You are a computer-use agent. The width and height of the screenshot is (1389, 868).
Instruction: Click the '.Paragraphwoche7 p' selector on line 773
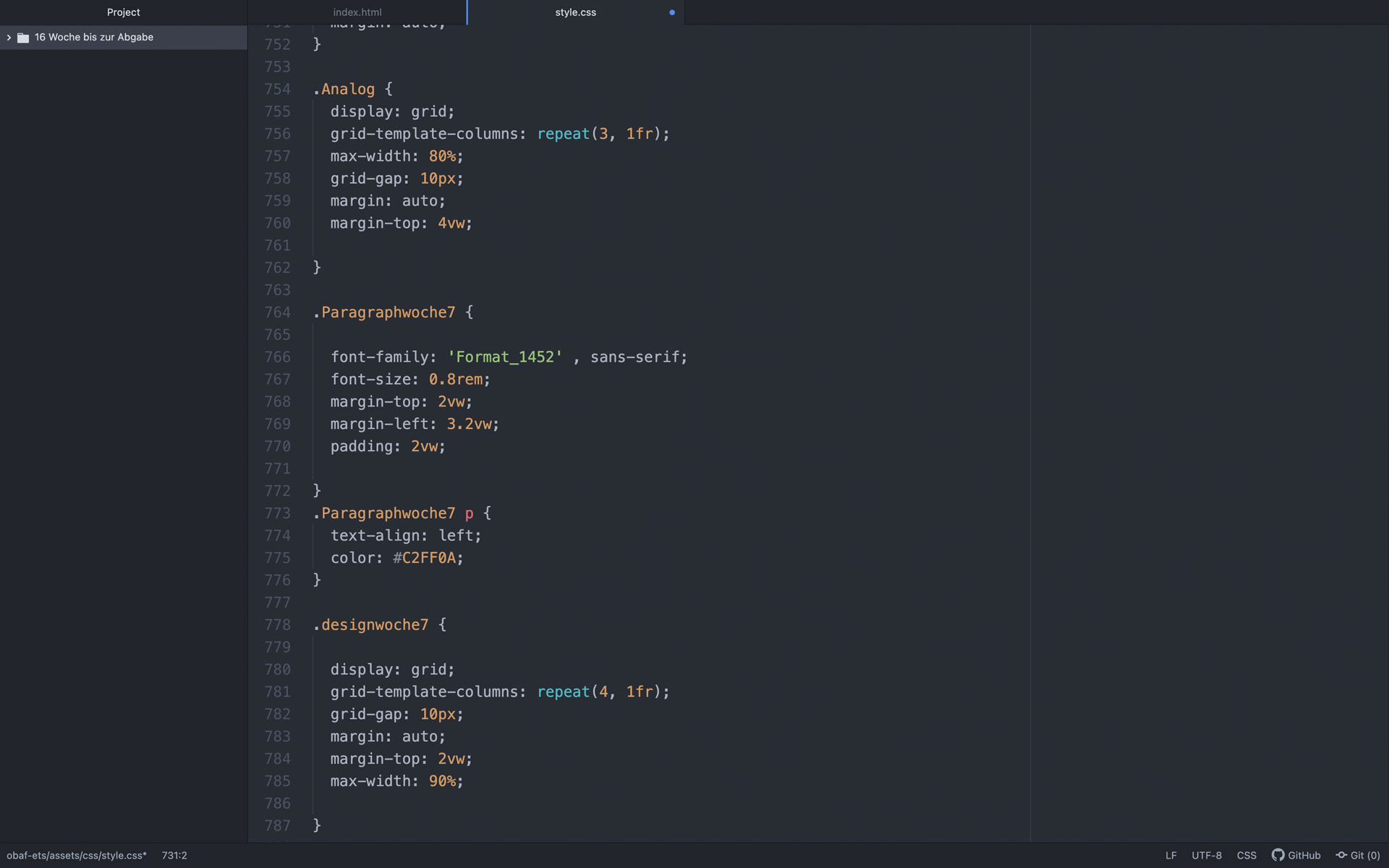pyautogui.click(x=393, y=514)
